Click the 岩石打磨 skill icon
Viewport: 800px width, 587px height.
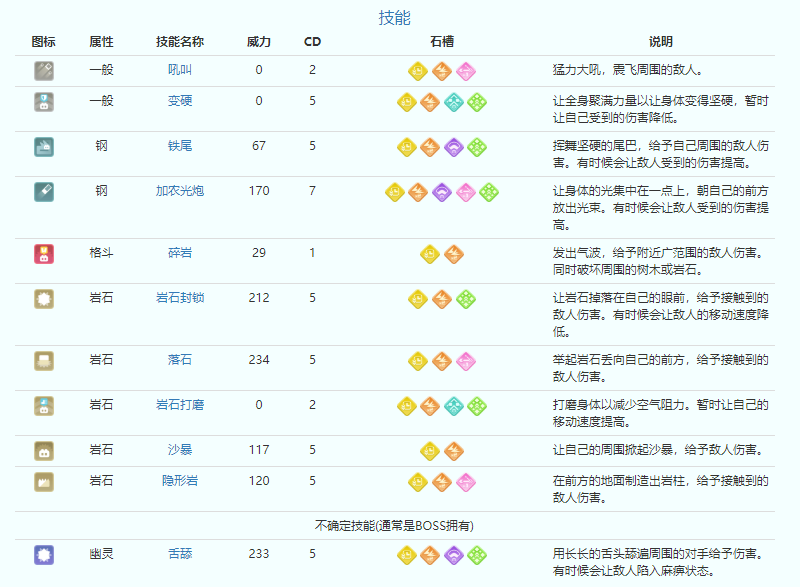pyautogui.click(x=44, y=406)
